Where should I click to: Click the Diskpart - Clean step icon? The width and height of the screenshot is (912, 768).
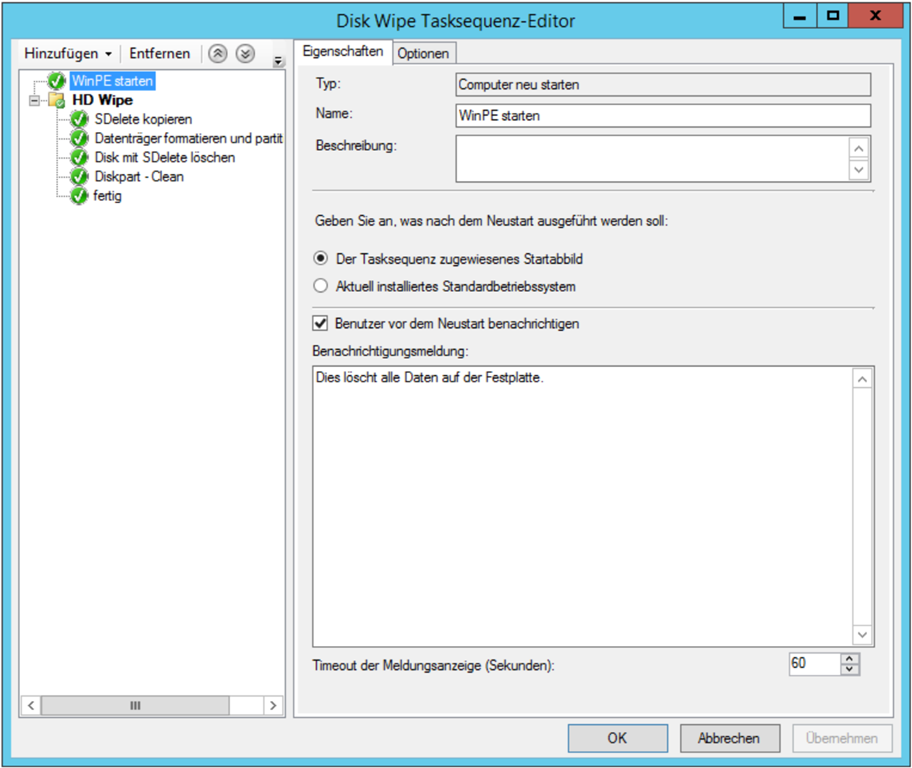coord(80,177)
